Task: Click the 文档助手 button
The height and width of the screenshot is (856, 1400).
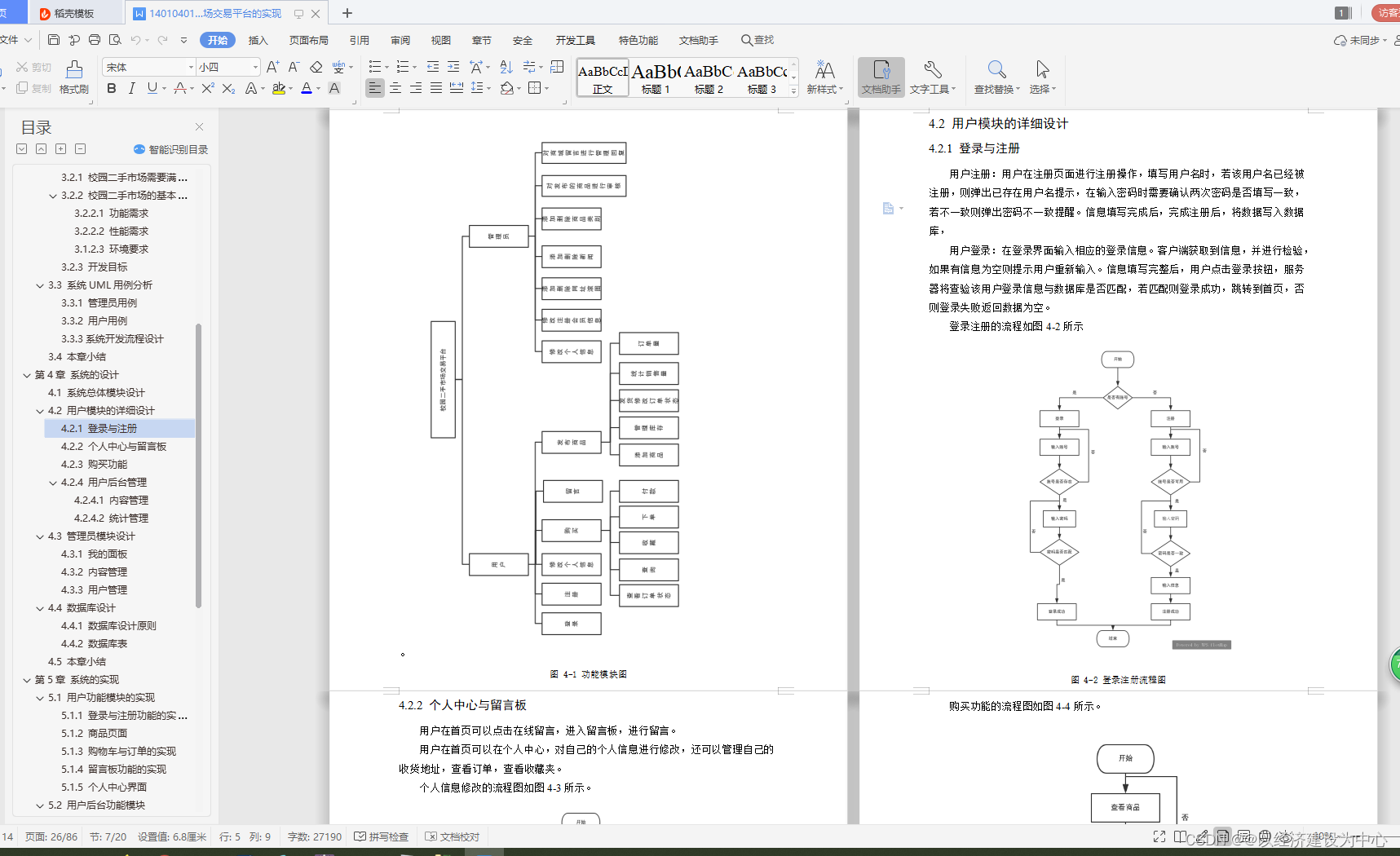Action: point(881,77)
